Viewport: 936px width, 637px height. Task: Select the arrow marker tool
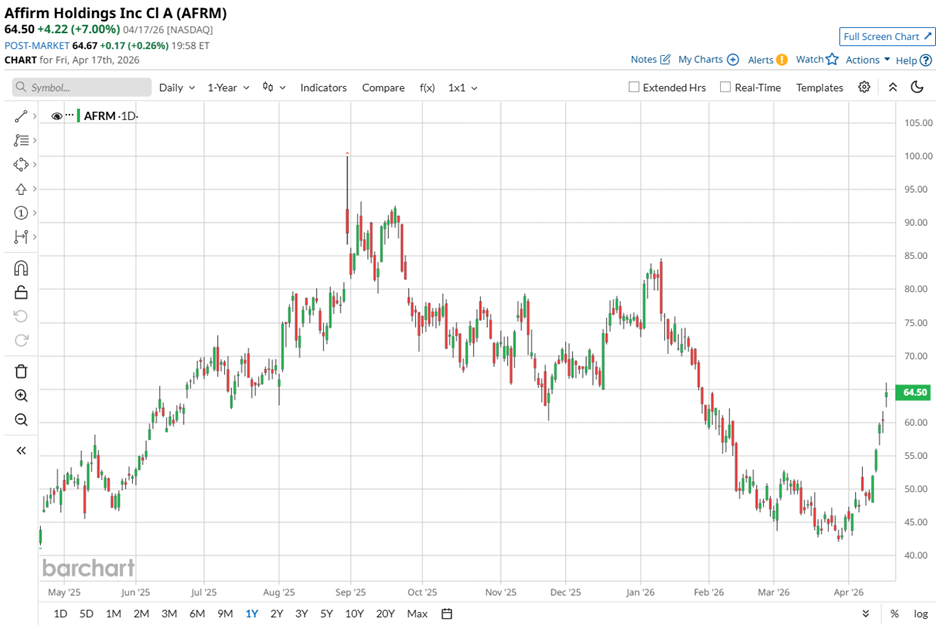[x=21, y=189]
